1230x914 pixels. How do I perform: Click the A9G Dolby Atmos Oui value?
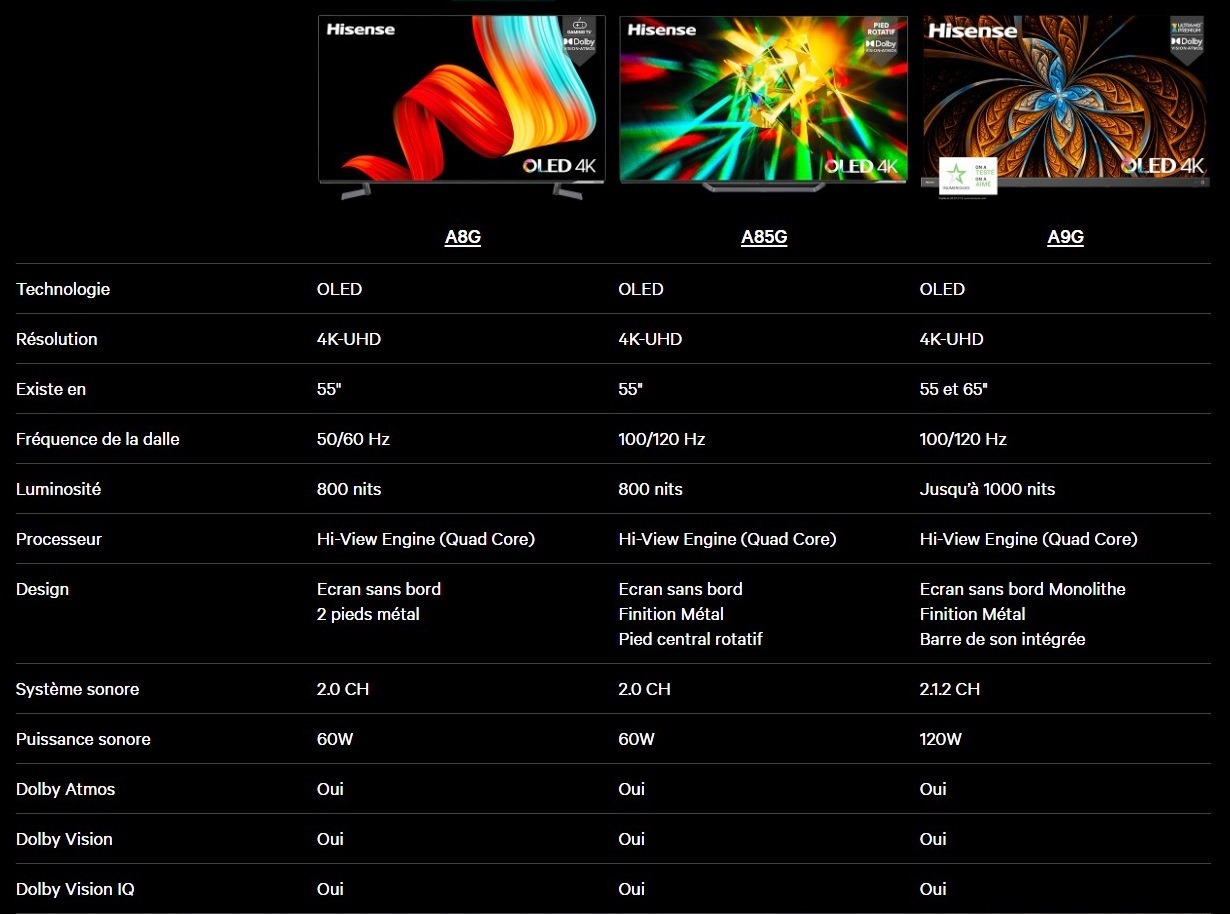pos(933,789)
